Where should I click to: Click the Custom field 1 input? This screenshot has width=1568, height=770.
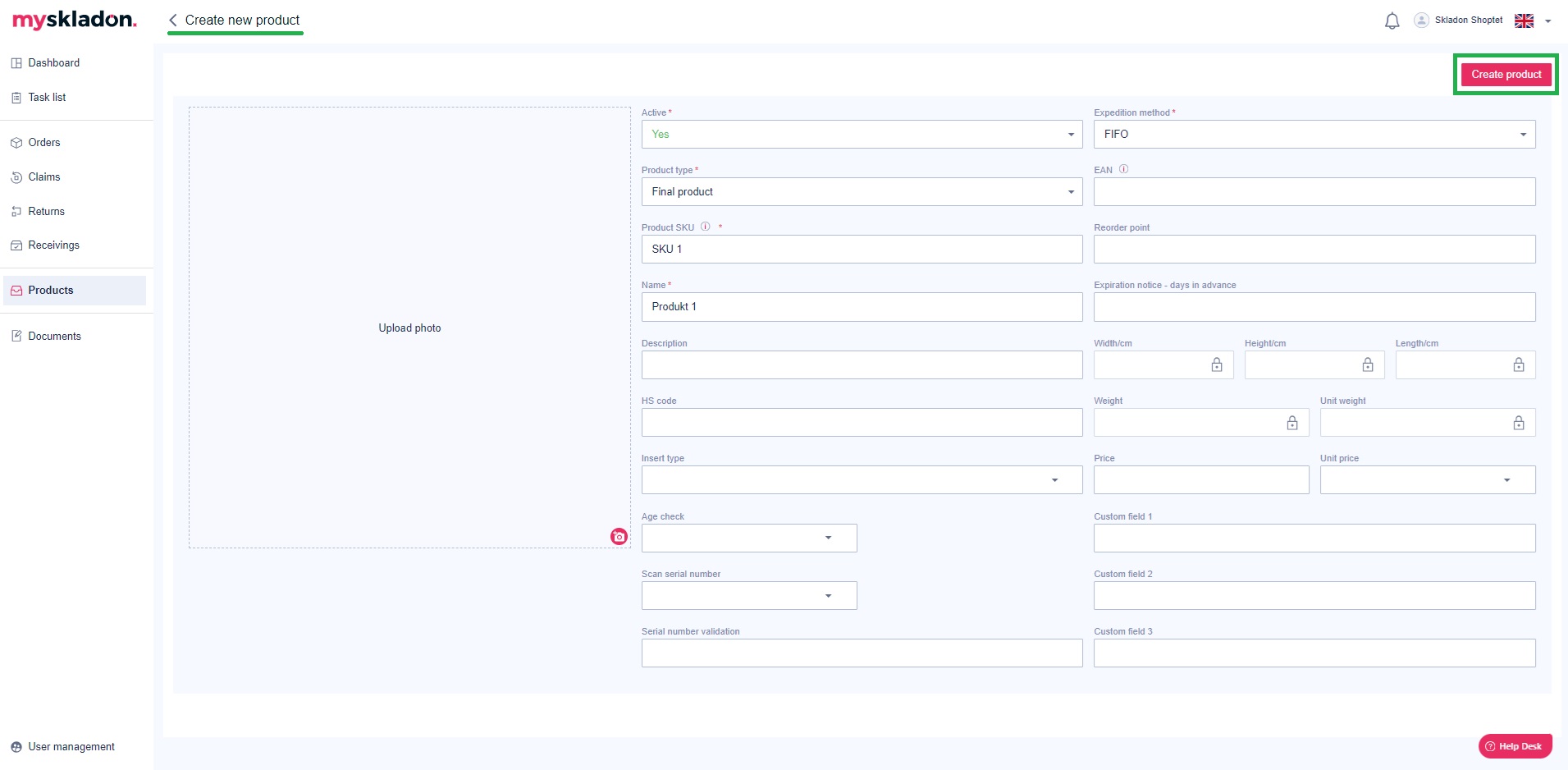point(1314,539)
